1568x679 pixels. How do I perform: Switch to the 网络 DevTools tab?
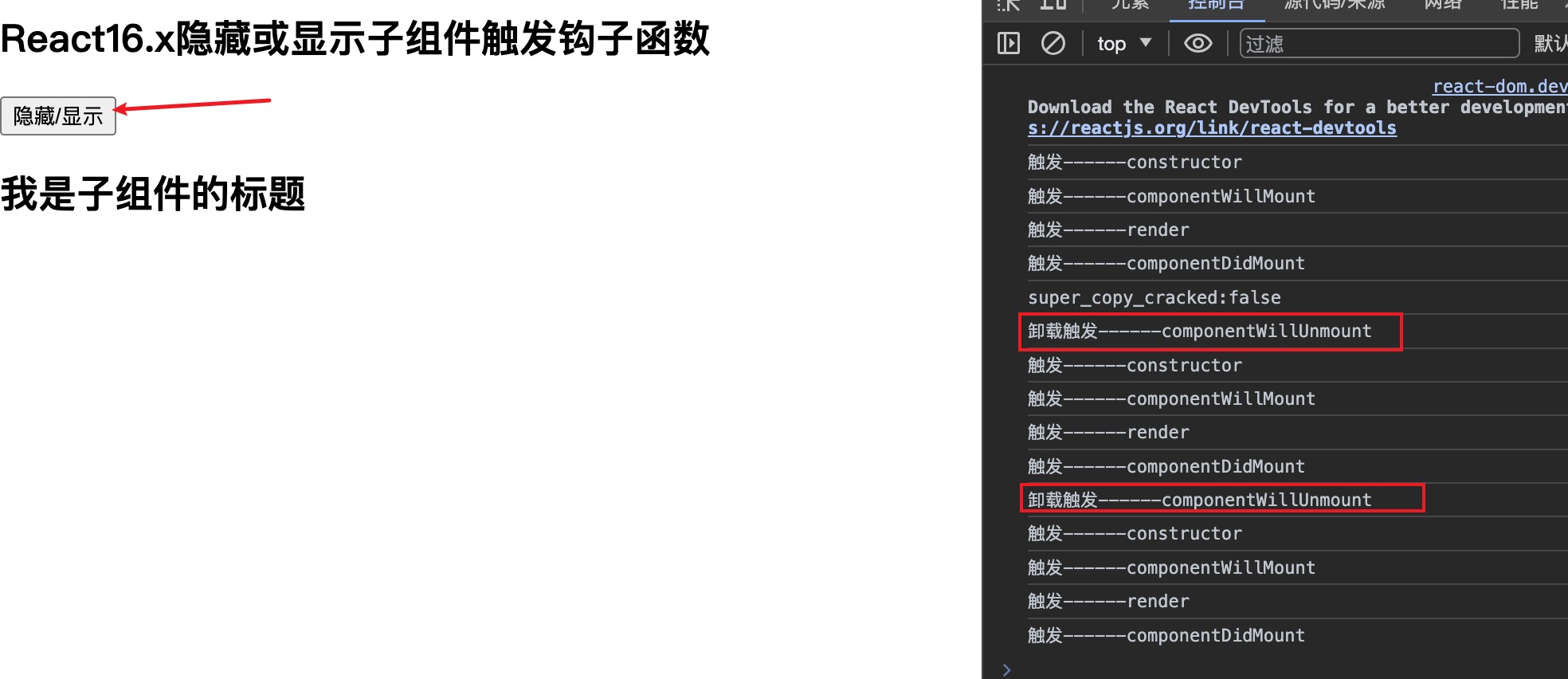click(x=1443, y=5)
